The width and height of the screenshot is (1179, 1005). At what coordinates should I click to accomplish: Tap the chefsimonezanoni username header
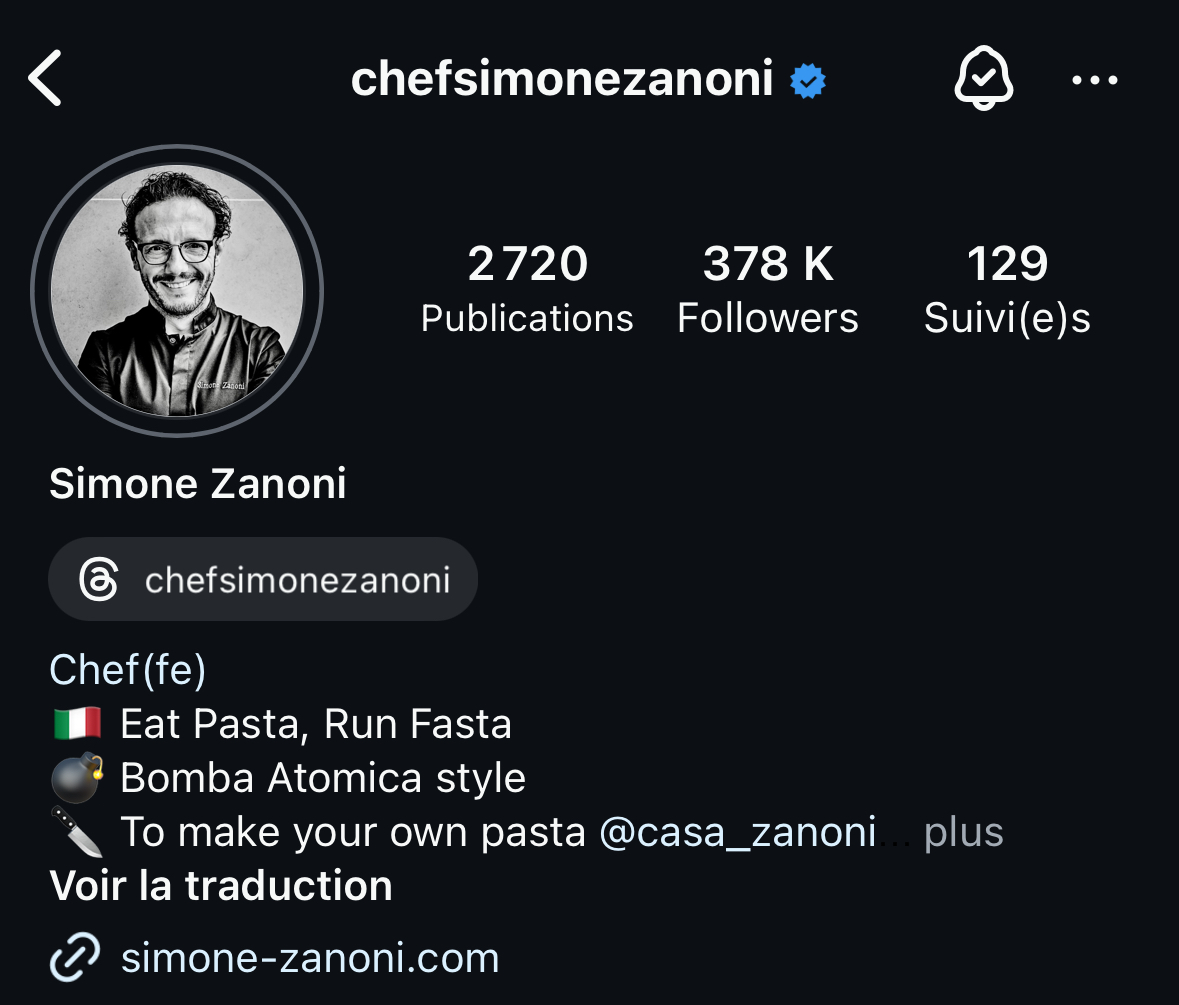click(562, 79)
